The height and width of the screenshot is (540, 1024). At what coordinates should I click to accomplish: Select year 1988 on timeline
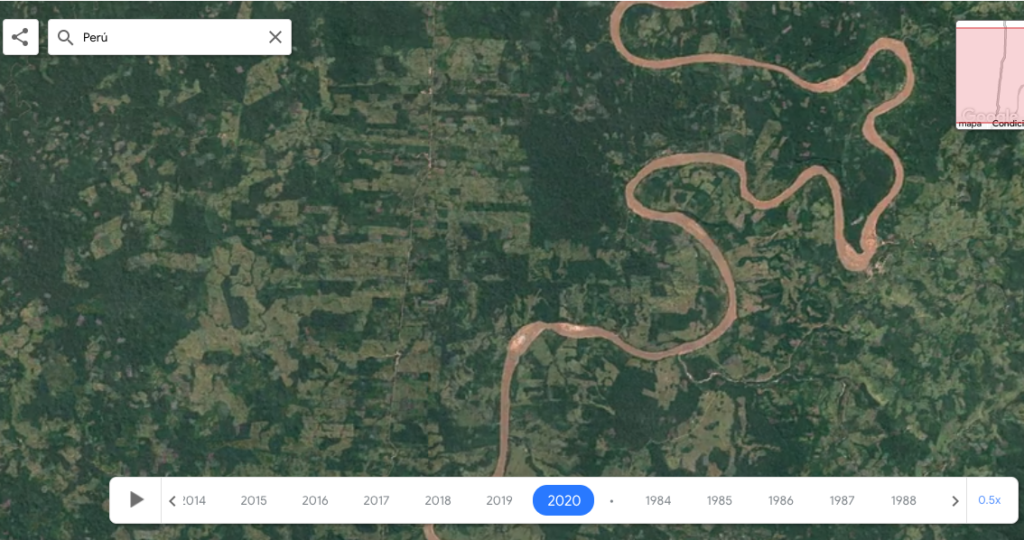[x=904, y=501]
